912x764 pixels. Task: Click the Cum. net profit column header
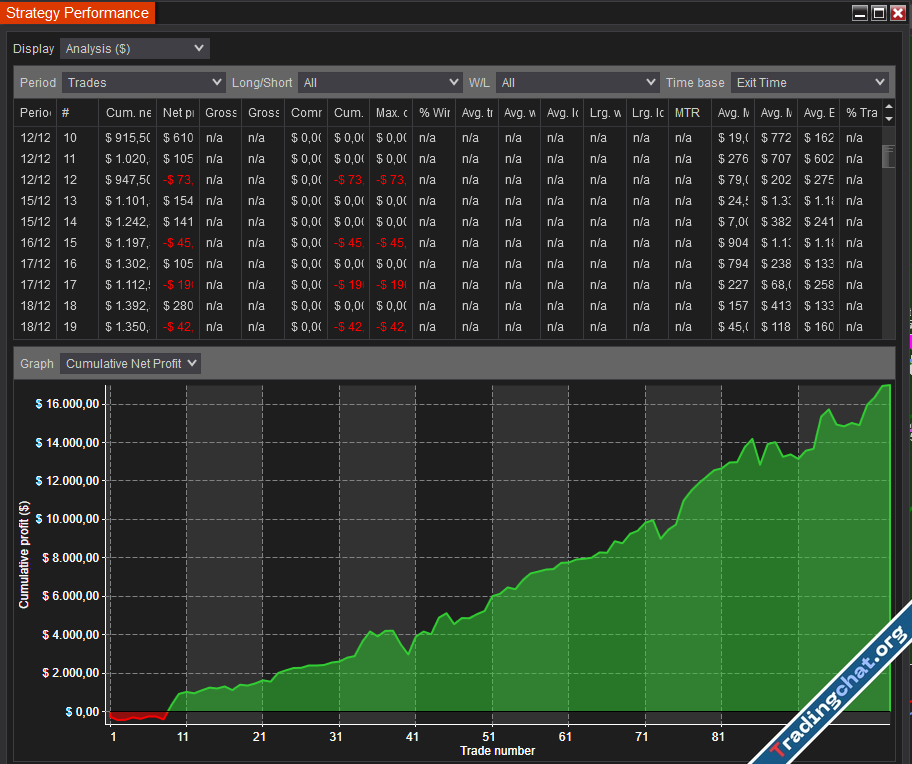127,113
